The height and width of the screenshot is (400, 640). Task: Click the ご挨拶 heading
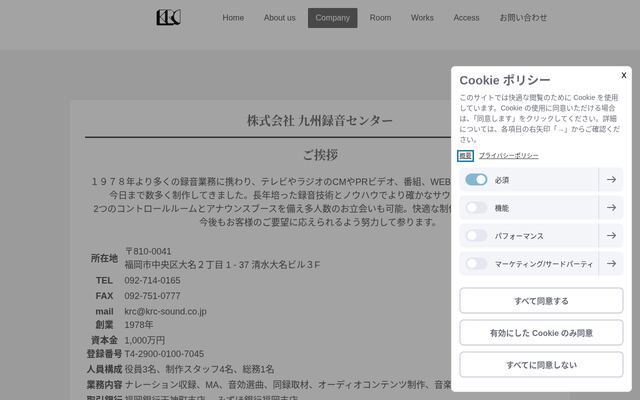(x=320, y=155)
